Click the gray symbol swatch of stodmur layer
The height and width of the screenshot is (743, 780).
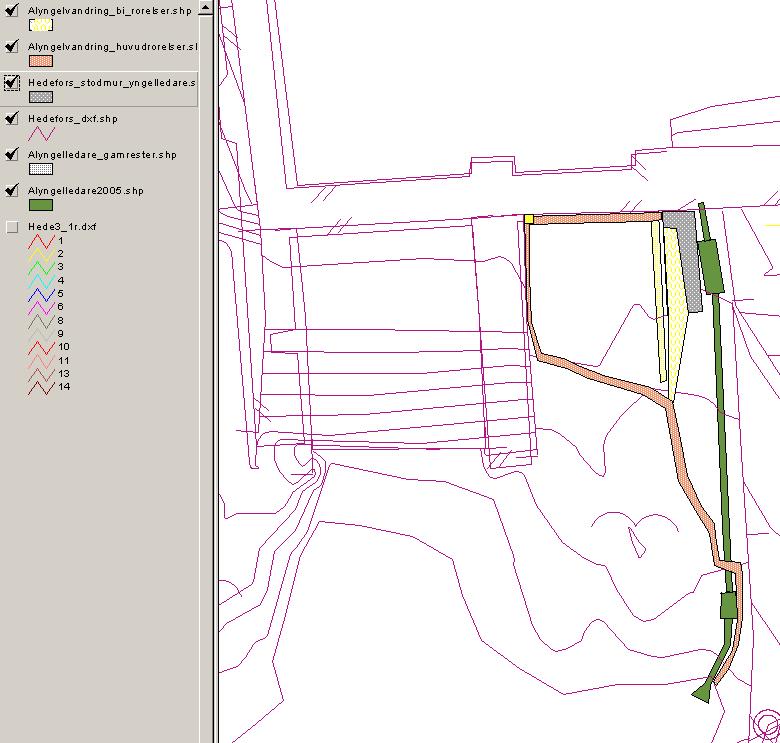point(41,97)
